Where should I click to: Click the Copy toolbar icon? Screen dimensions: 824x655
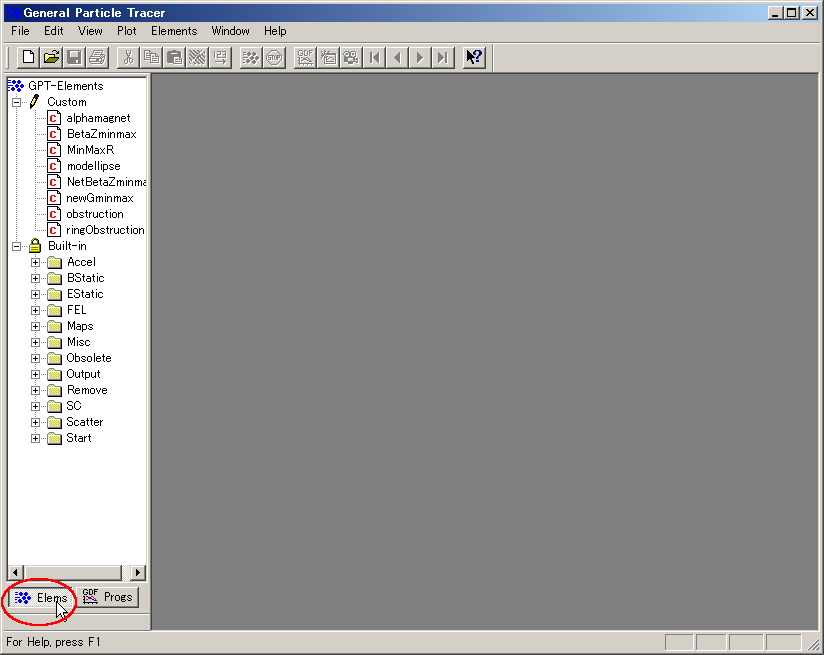pos(151,57)
